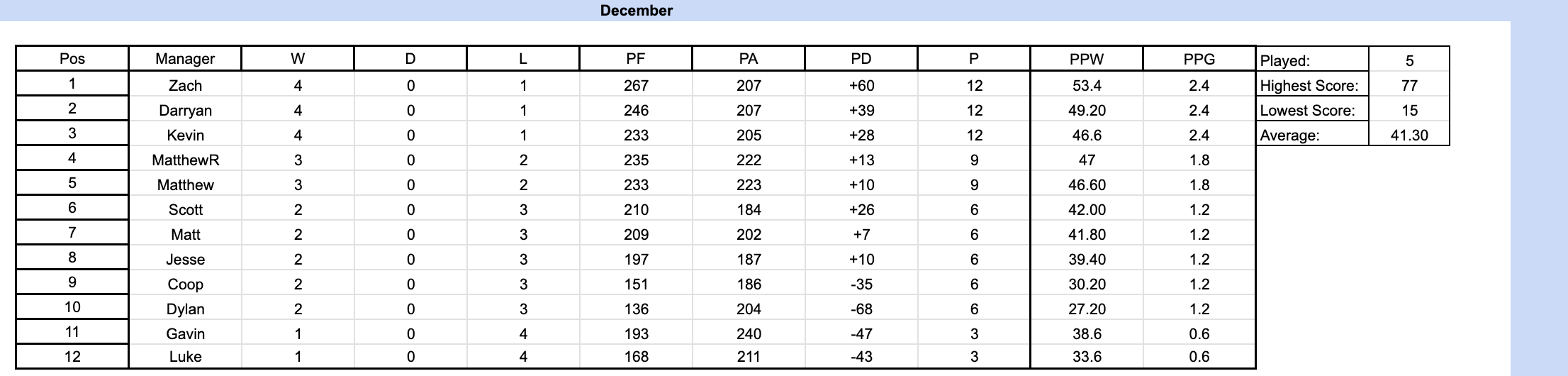The height and width of the screenshot is (376, 1568).
Task: Click the Highest Score value 77
Action: 1409,86
